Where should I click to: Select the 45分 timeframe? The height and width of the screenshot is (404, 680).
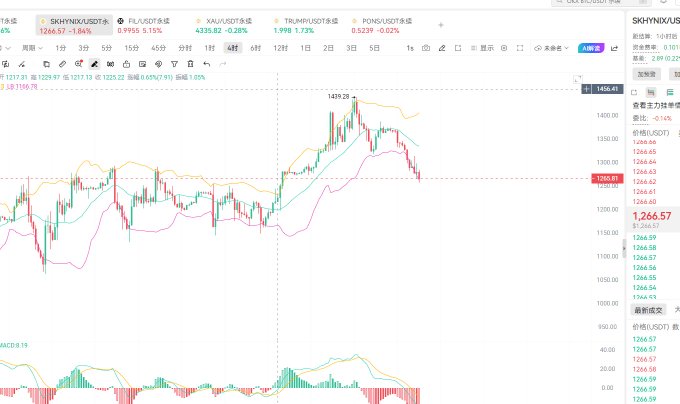tap(158, 48)
